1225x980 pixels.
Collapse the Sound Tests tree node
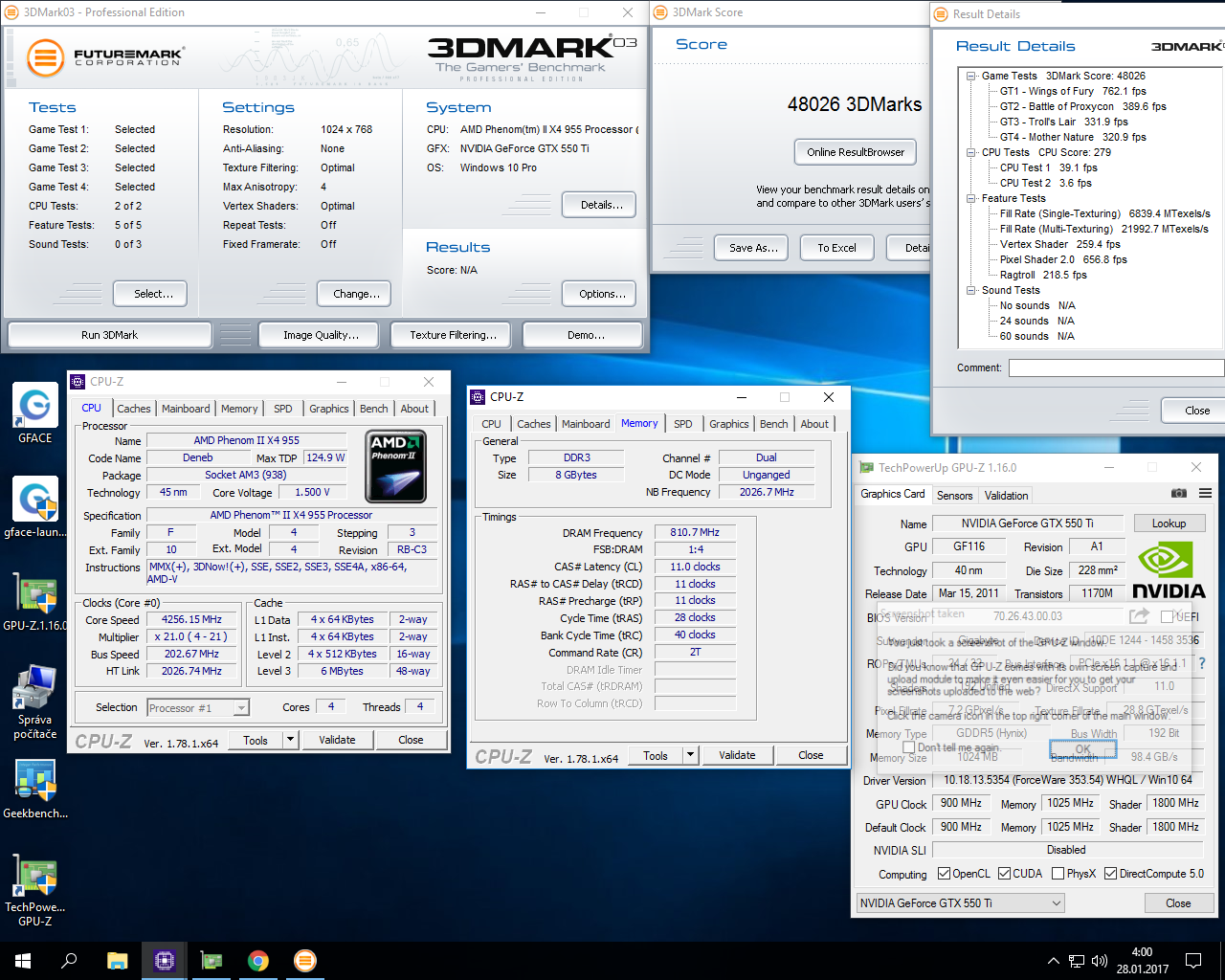coord(971,290)
